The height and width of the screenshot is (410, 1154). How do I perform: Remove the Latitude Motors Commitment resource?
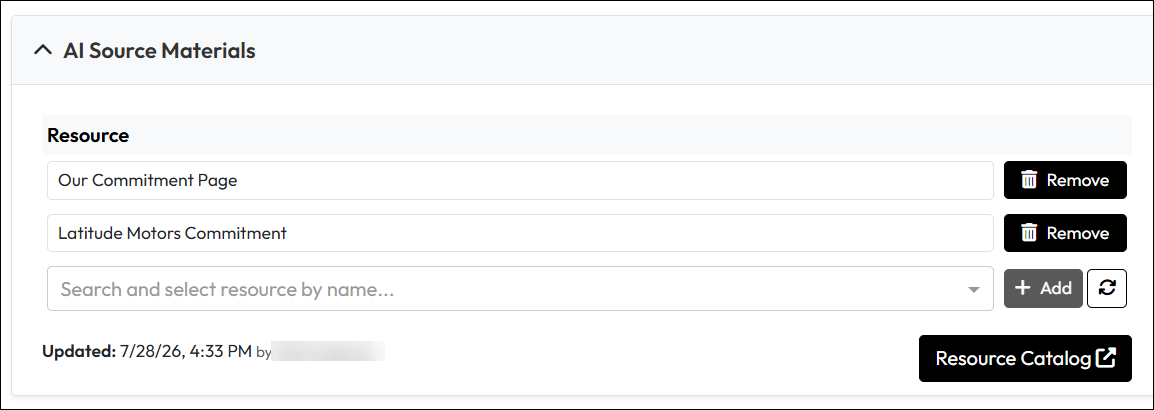tap(1065, 233)
